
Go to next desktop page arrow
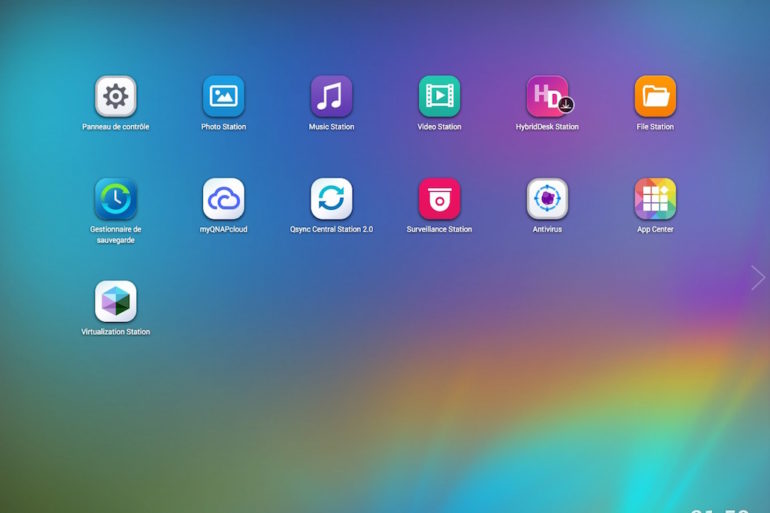[758, 278]
